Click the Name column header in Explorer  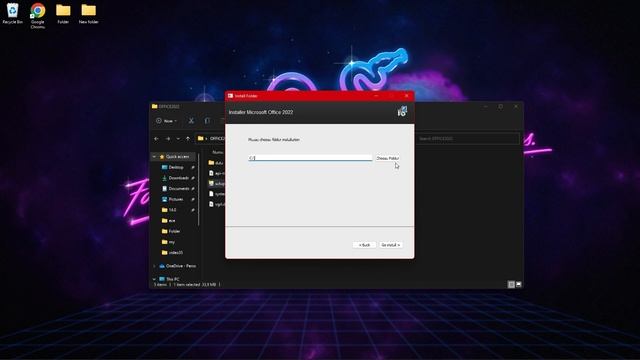(x=218, y=152)
